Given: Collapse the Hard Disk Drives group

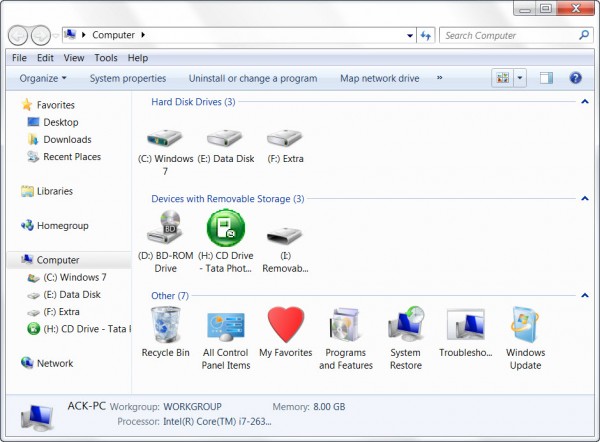Looking at the screenshot, I should 584,101.
